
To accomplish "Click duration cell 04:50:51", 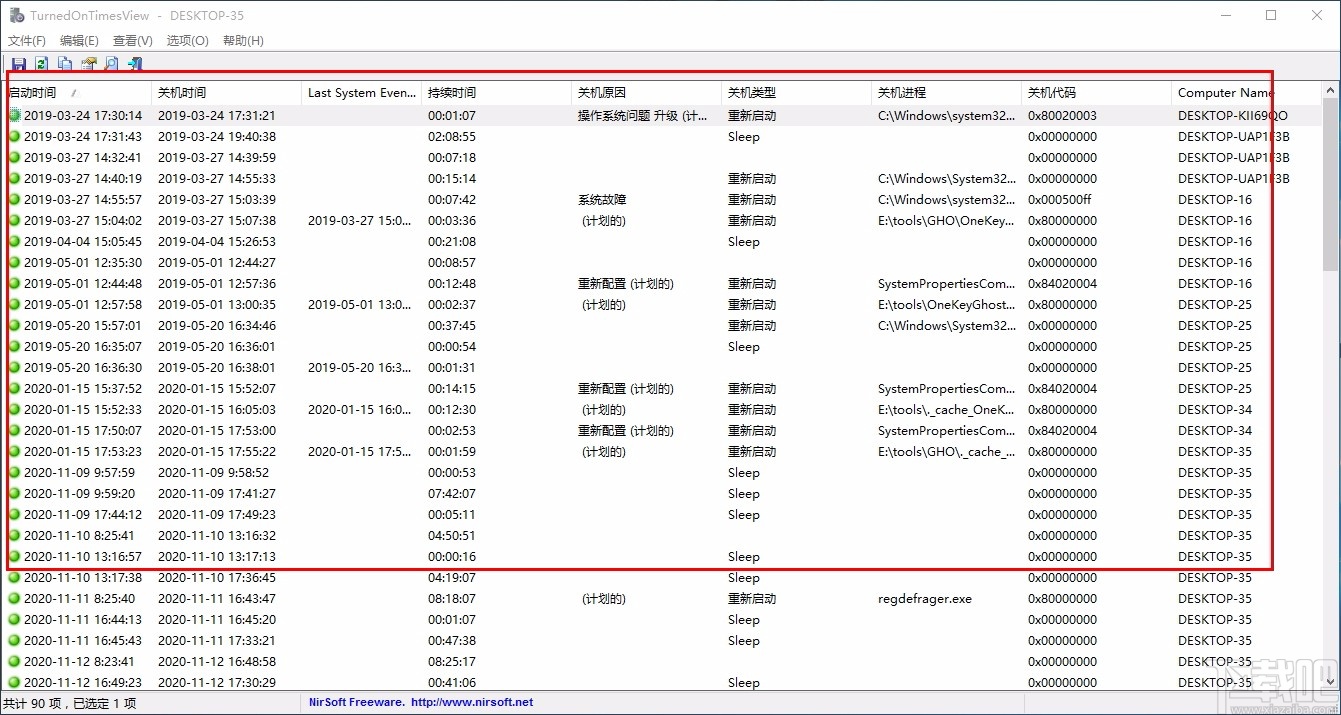I will pos(452,536).
